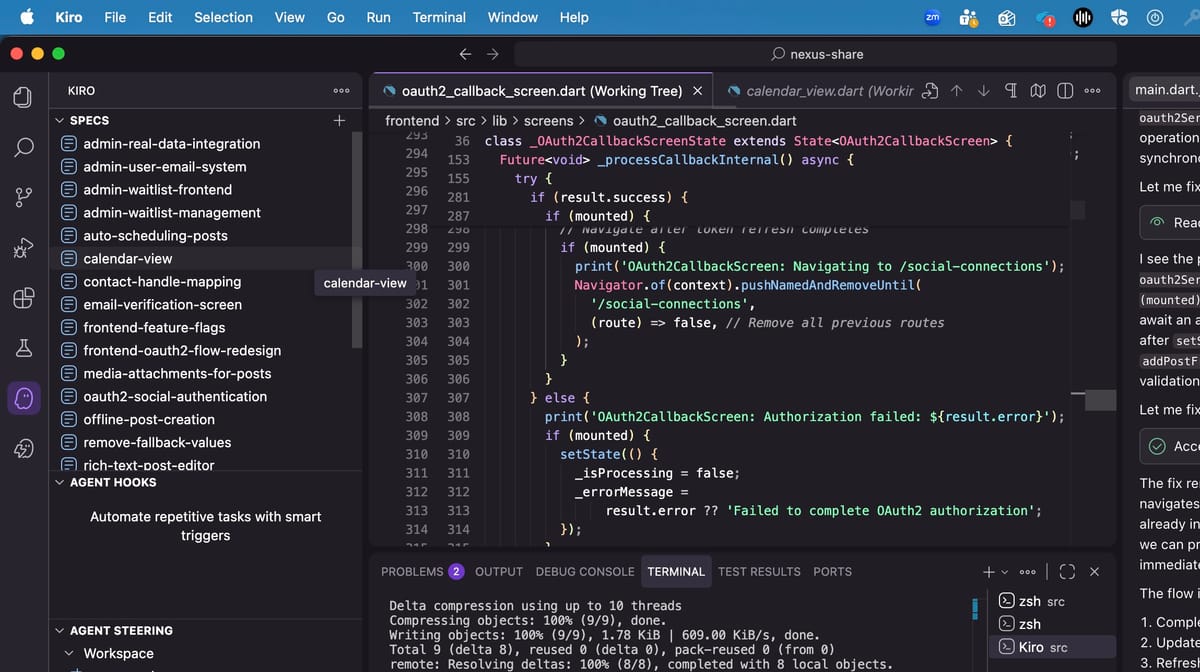Toggle the editor minimap icon

(x=1037, y=90)
